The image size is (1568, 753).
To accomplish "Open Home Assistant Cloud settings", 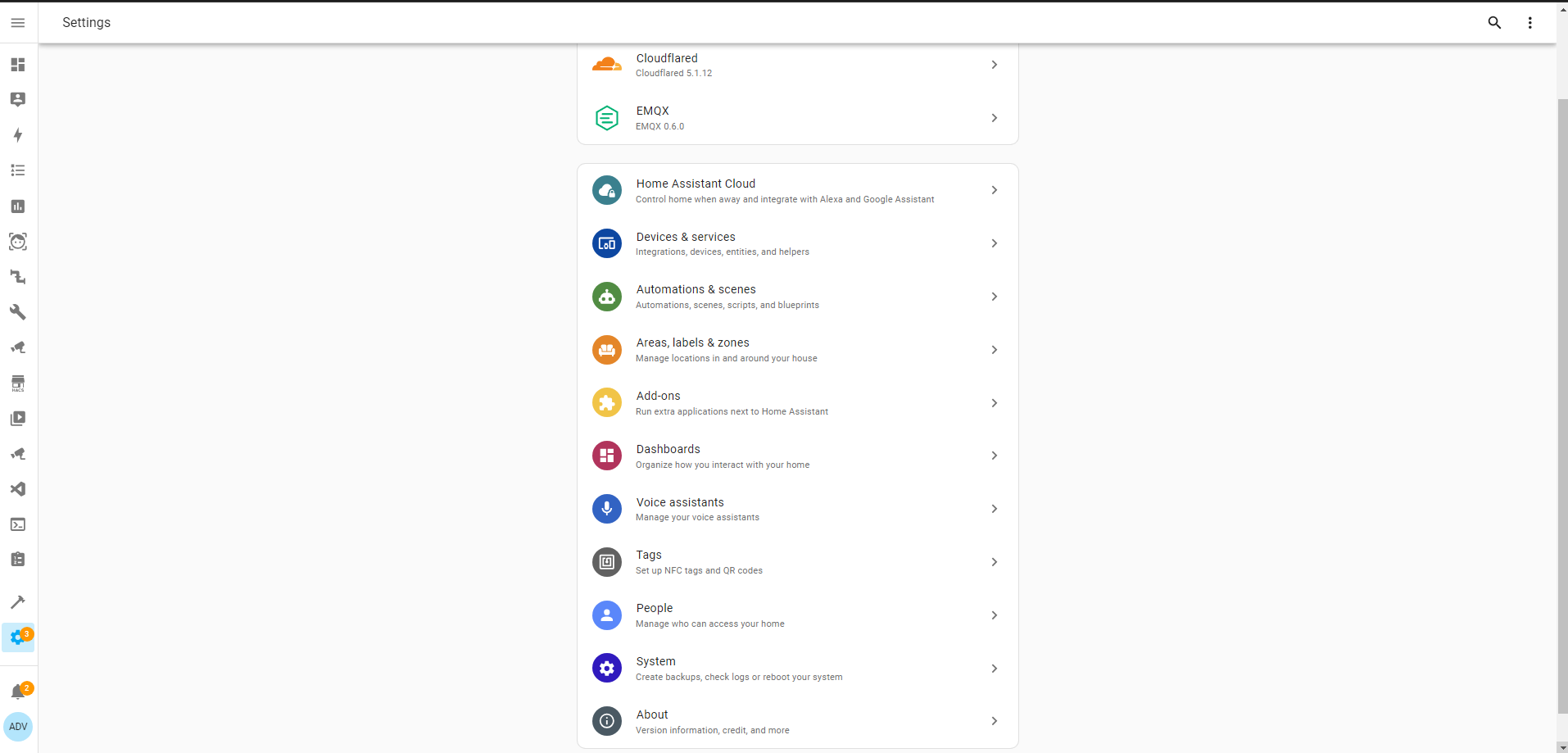I will [x=798, y=190].
